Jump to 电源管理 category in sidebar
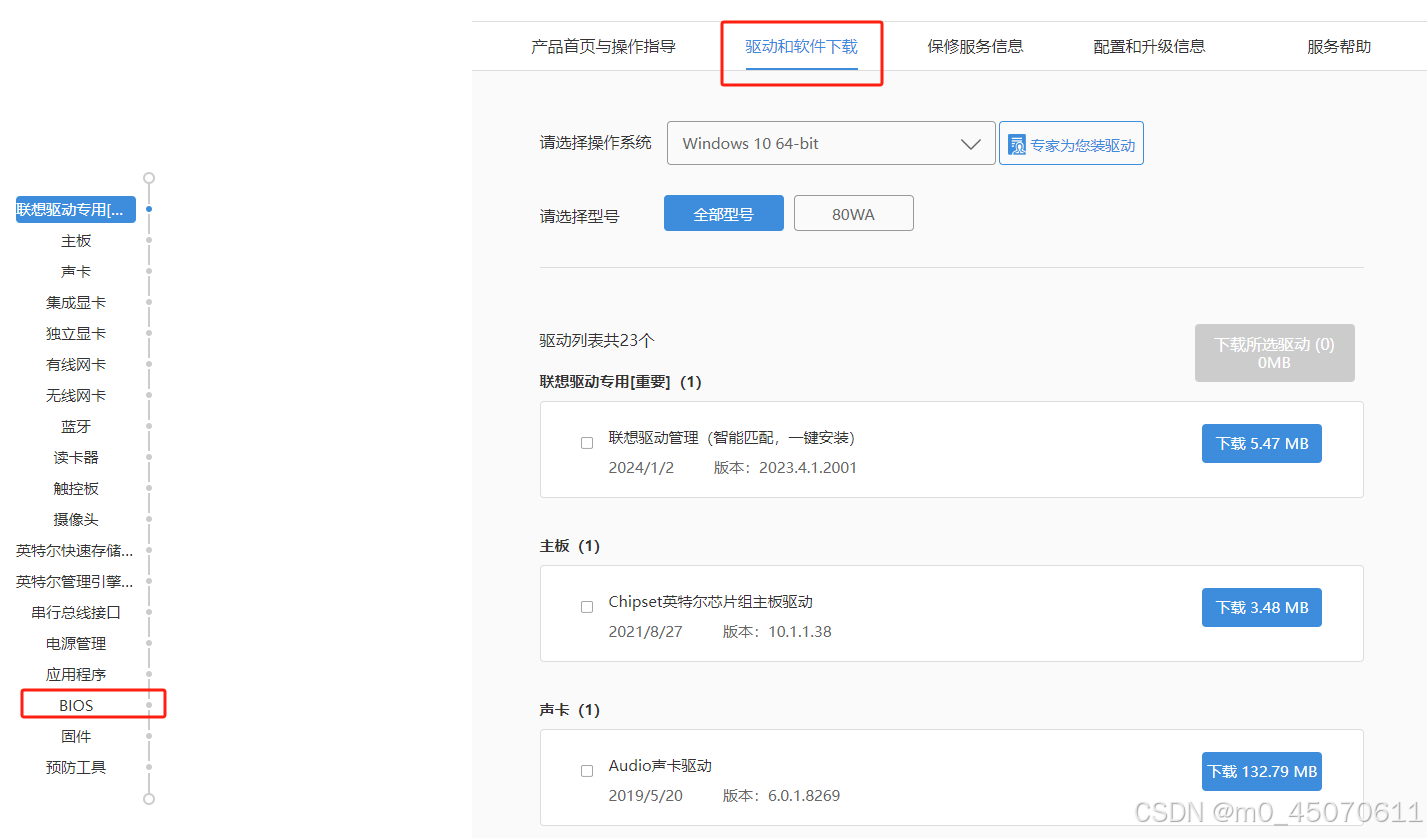 click(76, 644)
